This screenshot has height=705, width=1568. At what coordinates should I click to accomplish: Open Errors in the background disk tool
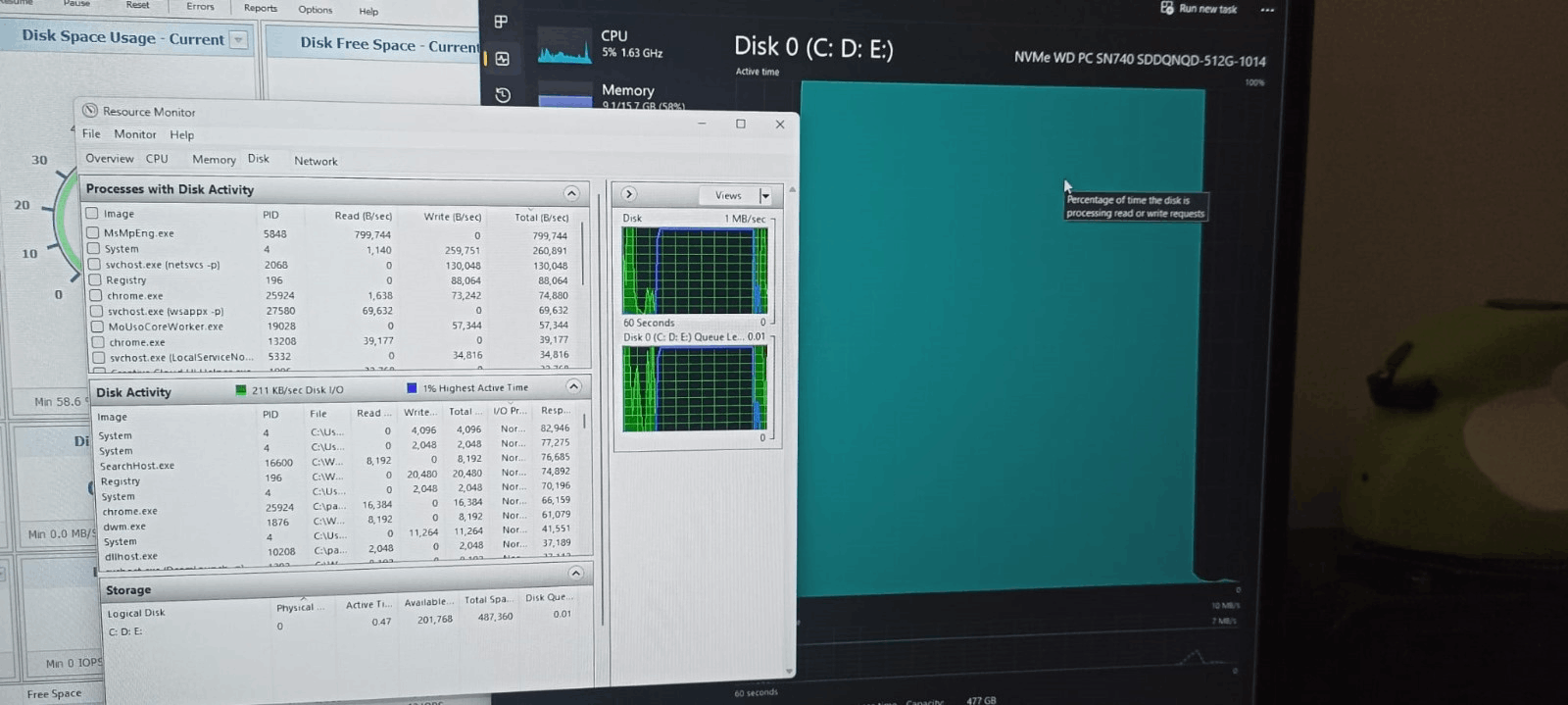click(201, 6)
